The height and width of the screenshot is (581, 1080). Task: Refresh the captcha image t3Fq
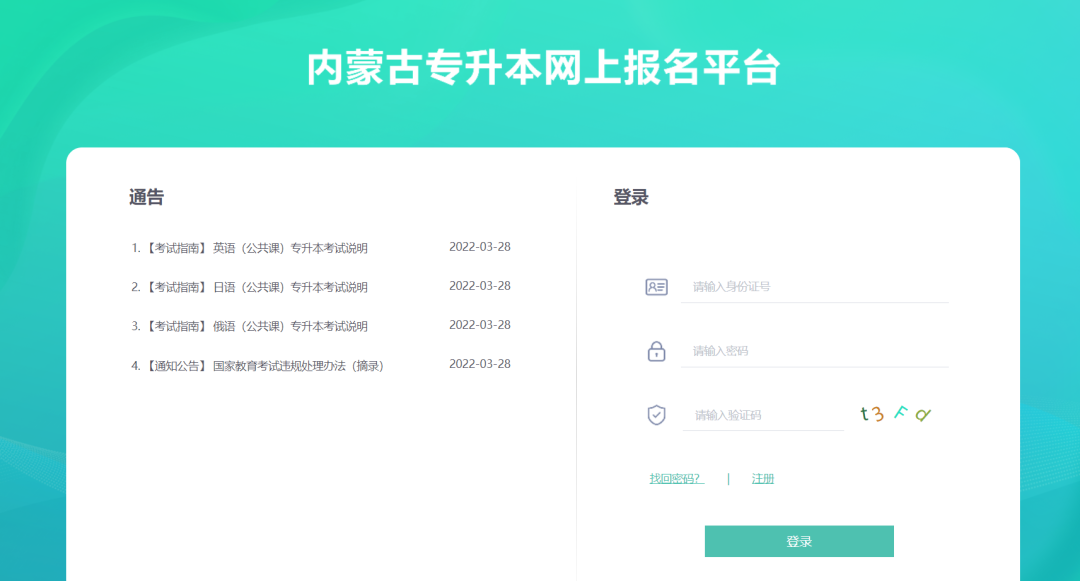point(895,414)
